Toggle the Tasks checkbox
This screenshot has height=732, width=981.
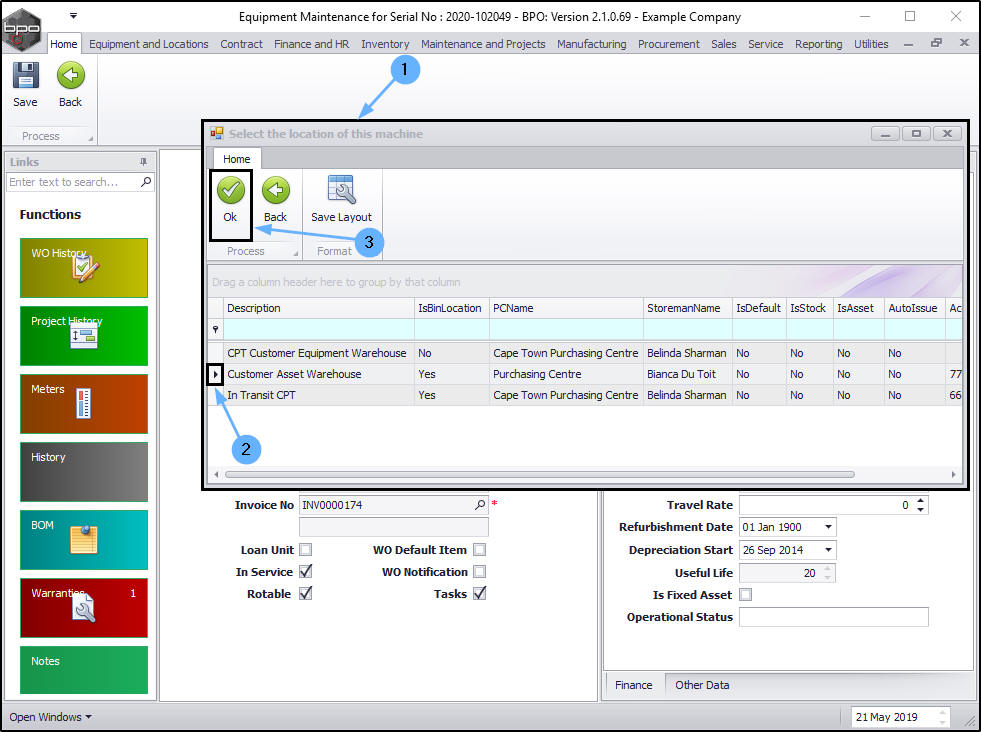pyautogui.click(x=479, y=594)
